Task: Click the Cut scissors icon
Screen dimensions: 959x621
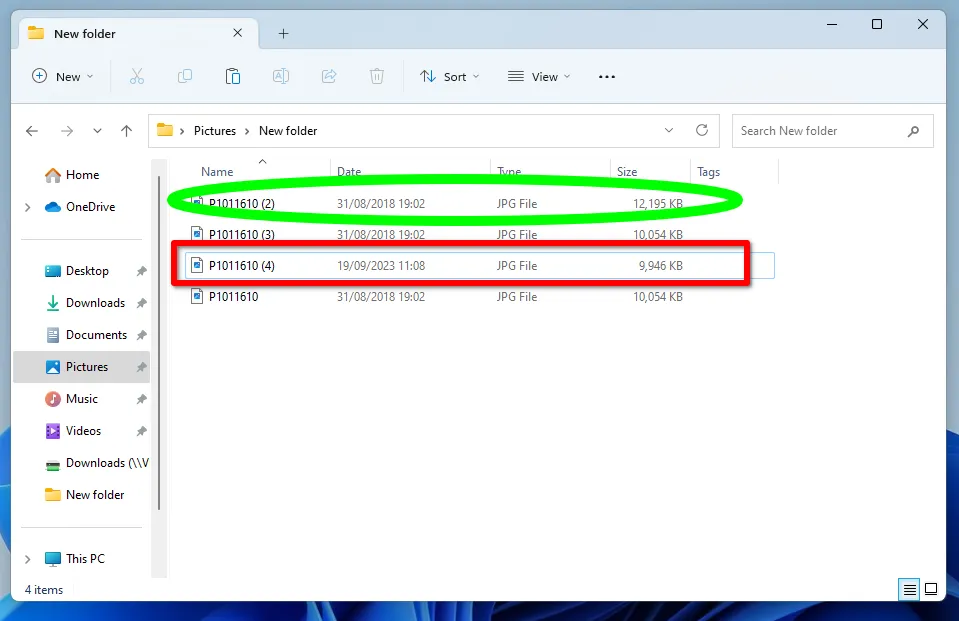Action: (x=136, y=76)
